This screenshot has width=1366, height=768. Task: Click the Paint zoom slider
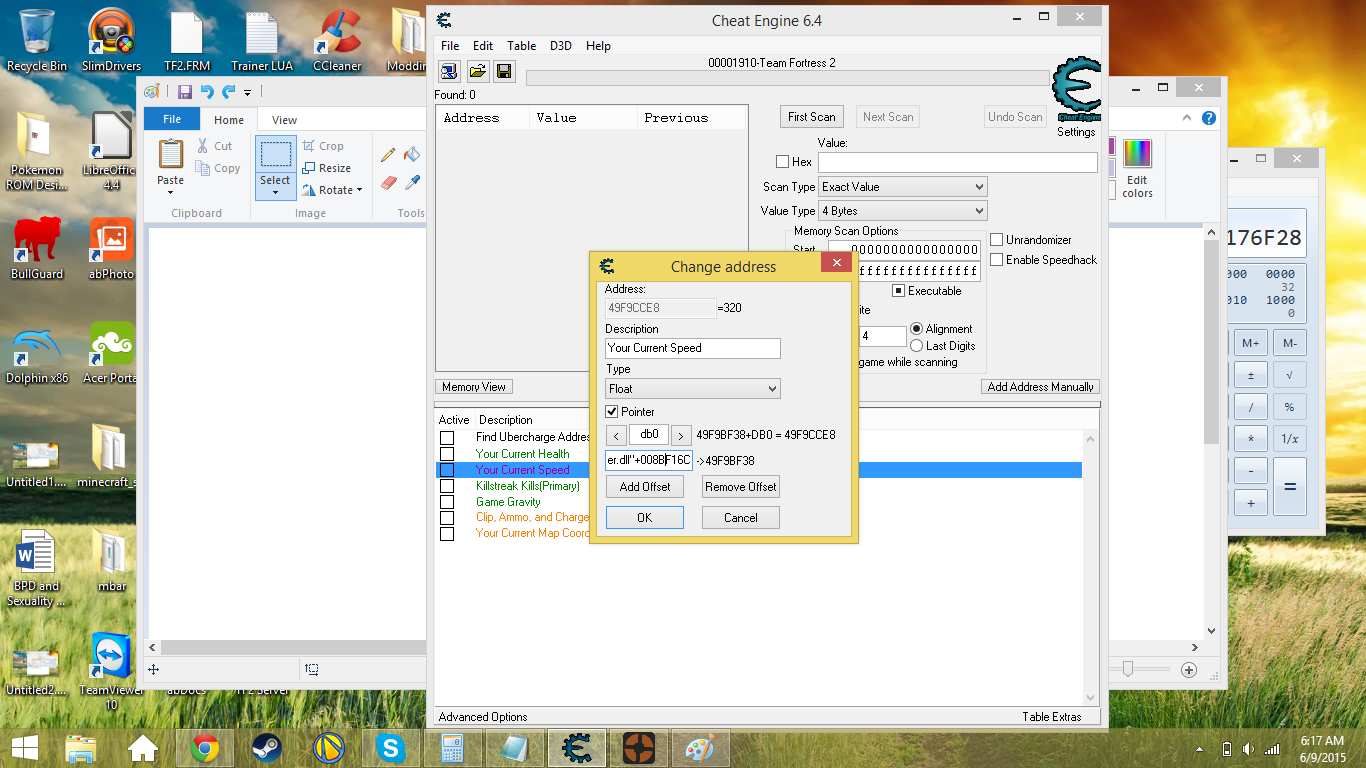tap(1129, 669)
